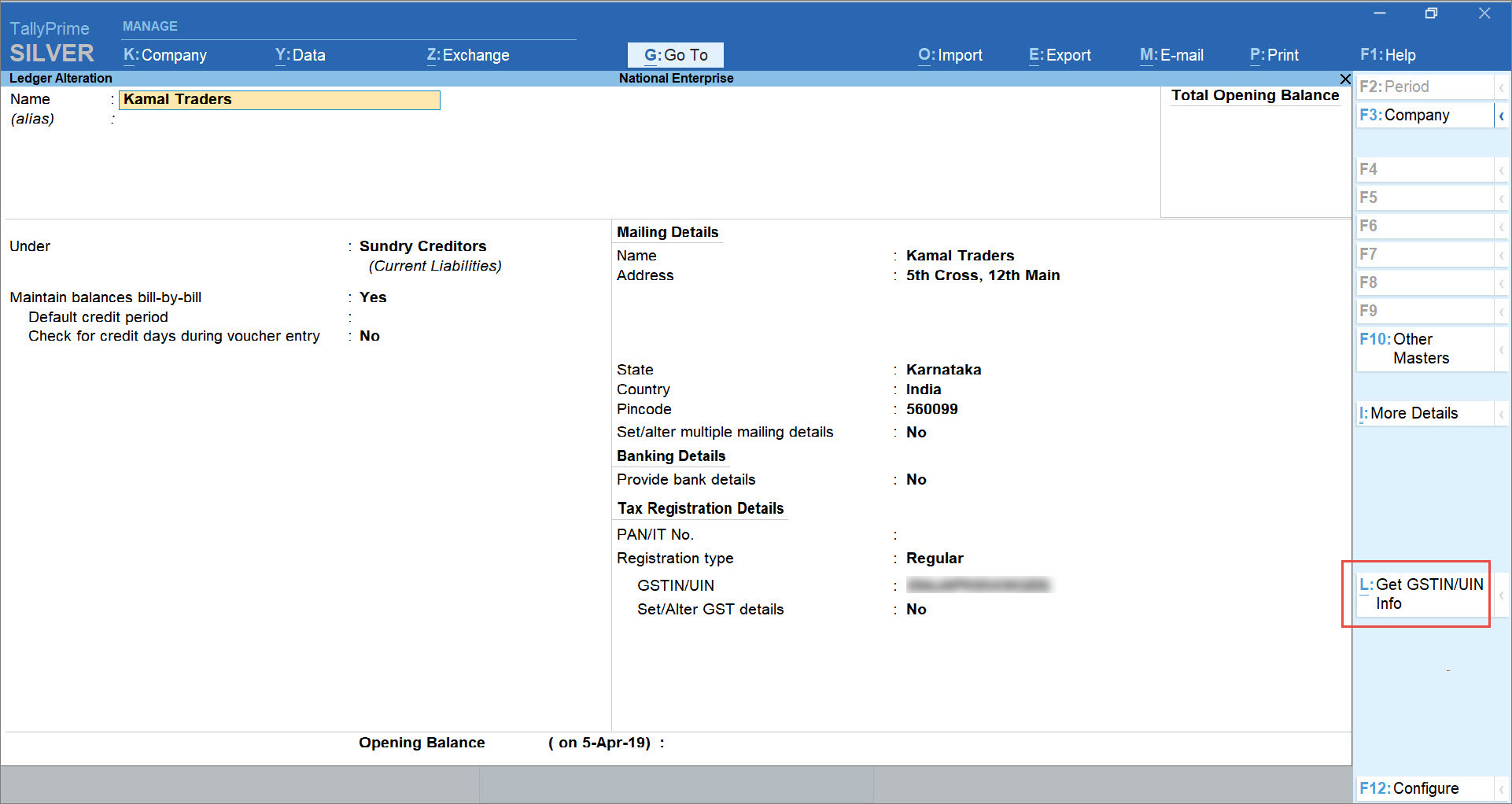The image size is (1512, 804).
Task: Restore down the TallyPrime window
Action: click(1431, 13)
